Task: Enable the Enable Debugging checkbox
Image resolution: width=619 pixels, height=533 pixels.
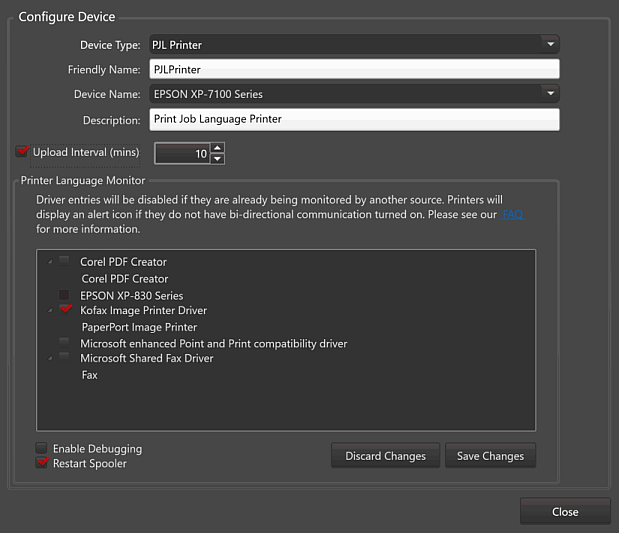Action: pos(41,448)
